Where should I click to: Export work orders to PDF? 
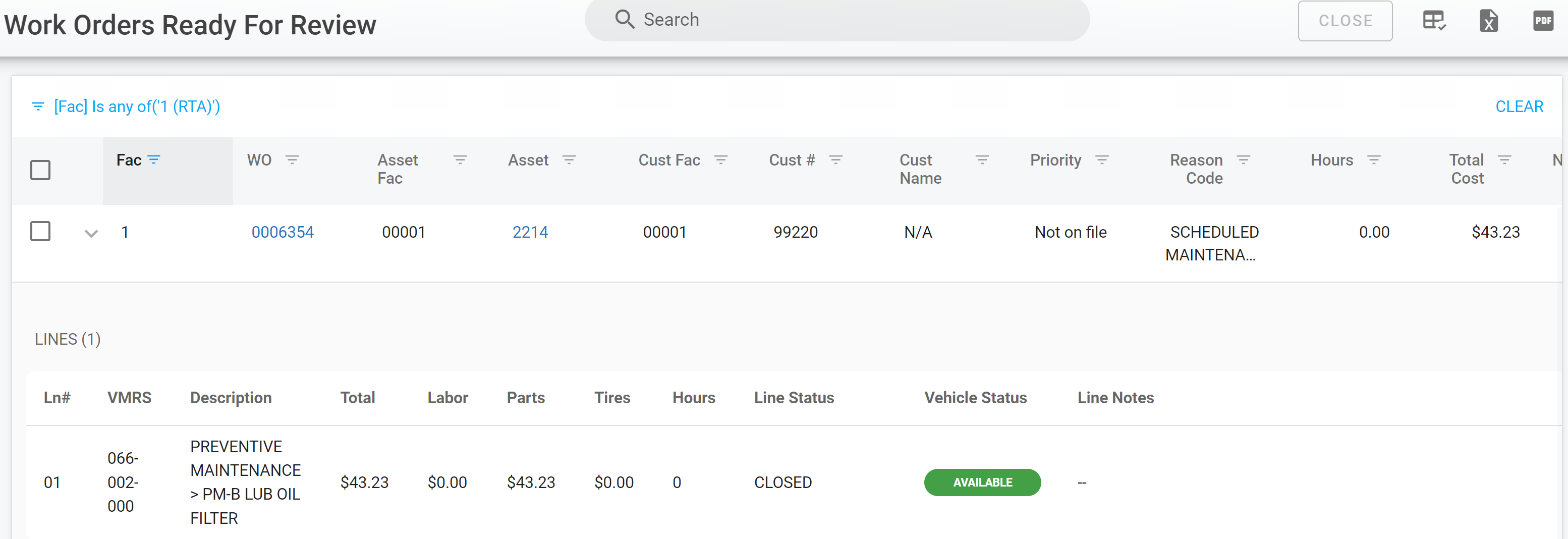(1542, 21)
